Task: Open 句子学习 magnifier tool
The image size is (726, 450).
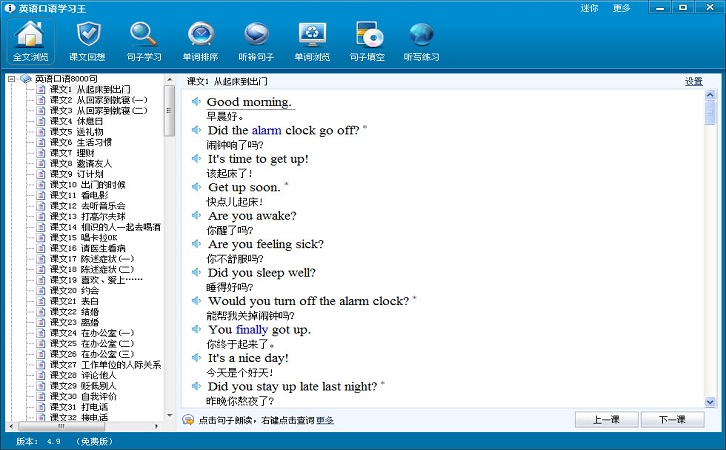Action: pos(144,42)
